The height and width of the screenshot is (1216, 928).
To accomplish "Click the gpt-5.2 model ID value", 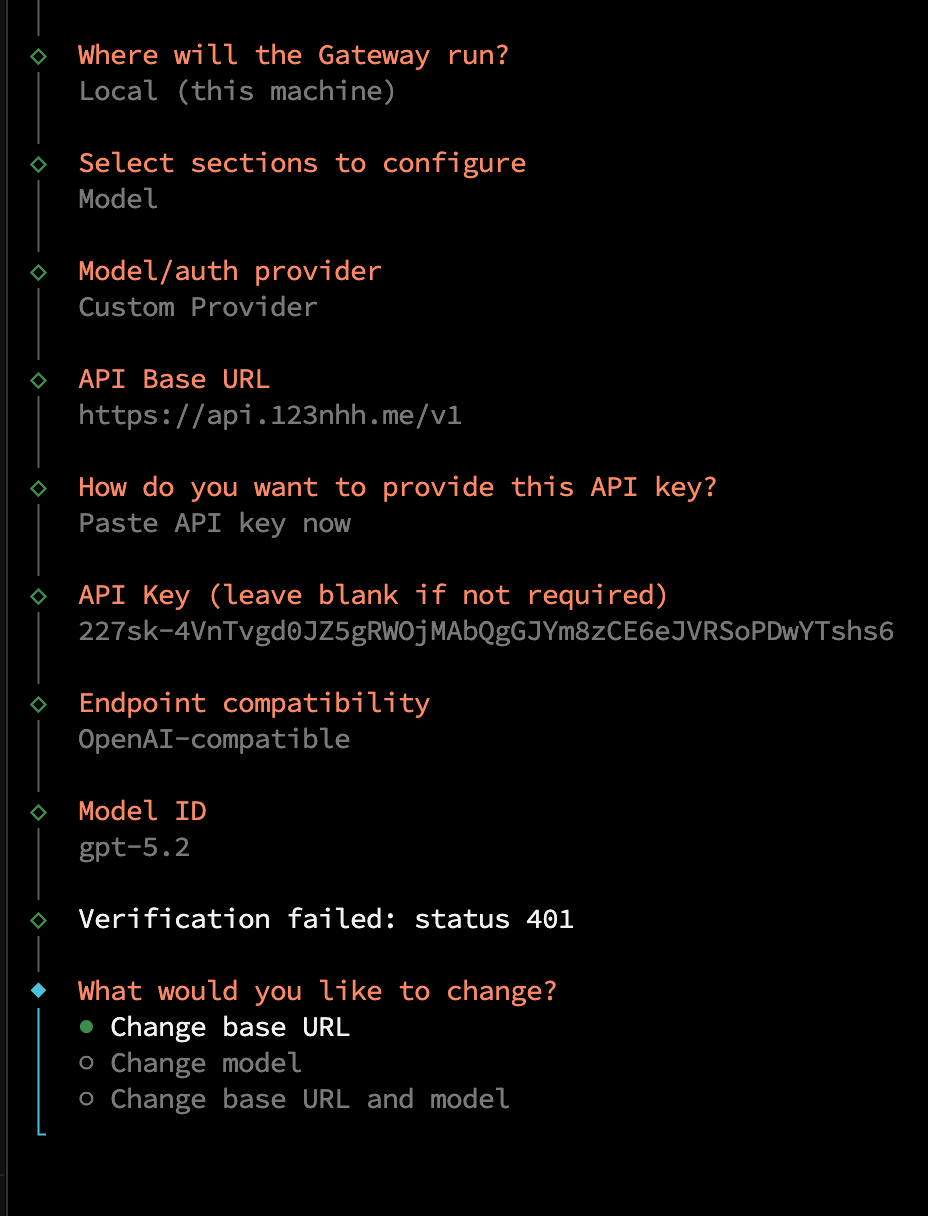I will tap(134, 847).
